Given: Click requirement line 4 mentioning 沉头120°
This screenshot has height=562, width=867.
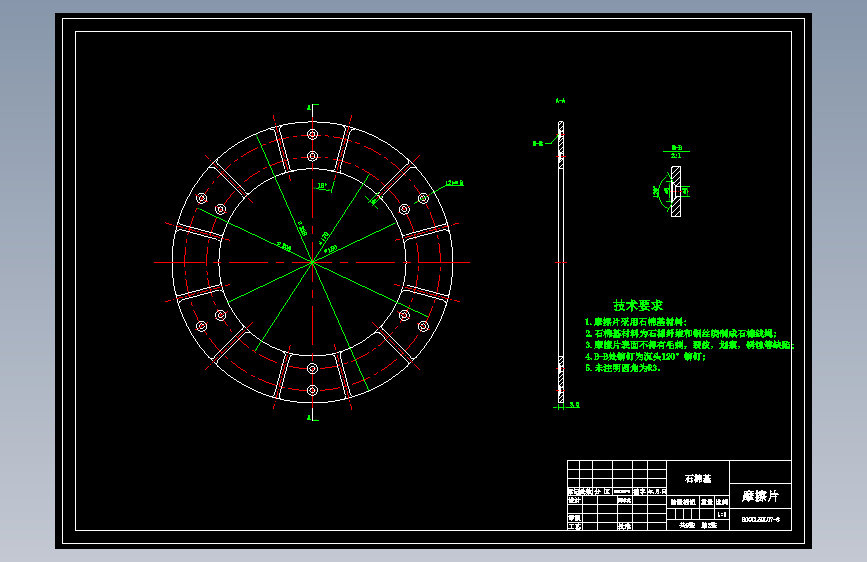Looking at the screenshot, I should [x=645, y=357].
